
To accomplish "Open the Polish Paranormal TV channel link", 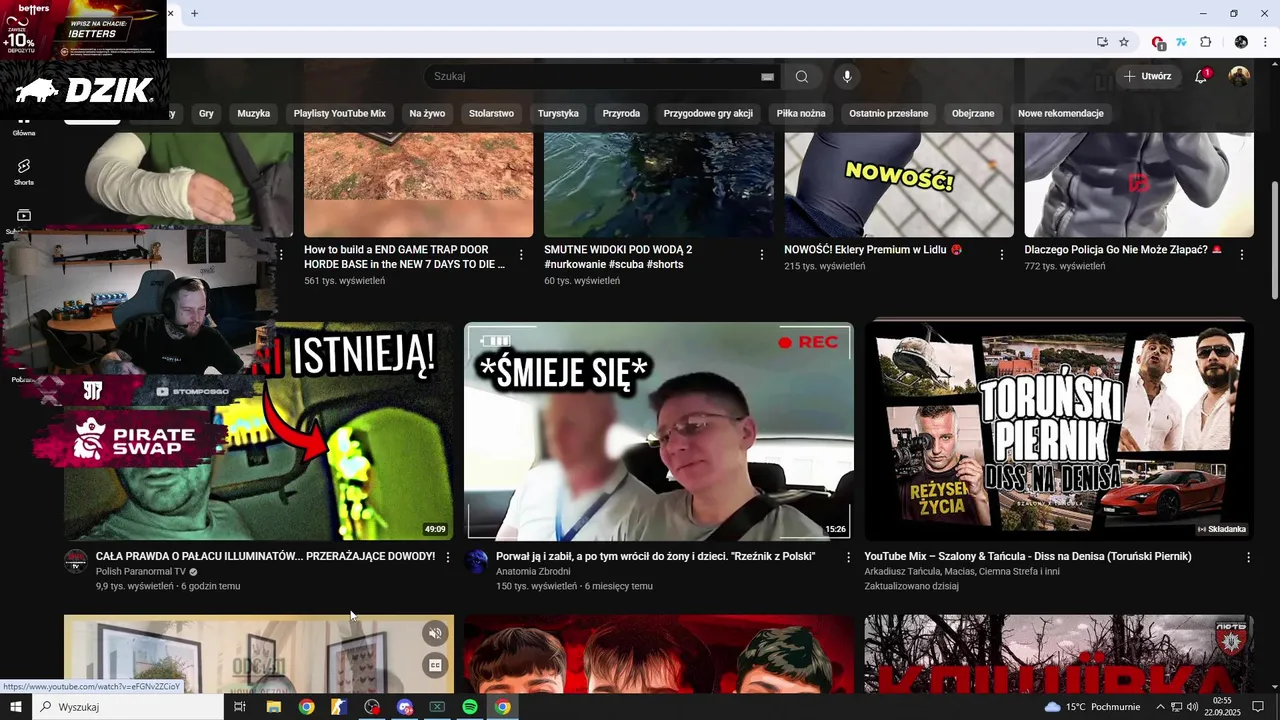I will [x=141, y=572].
